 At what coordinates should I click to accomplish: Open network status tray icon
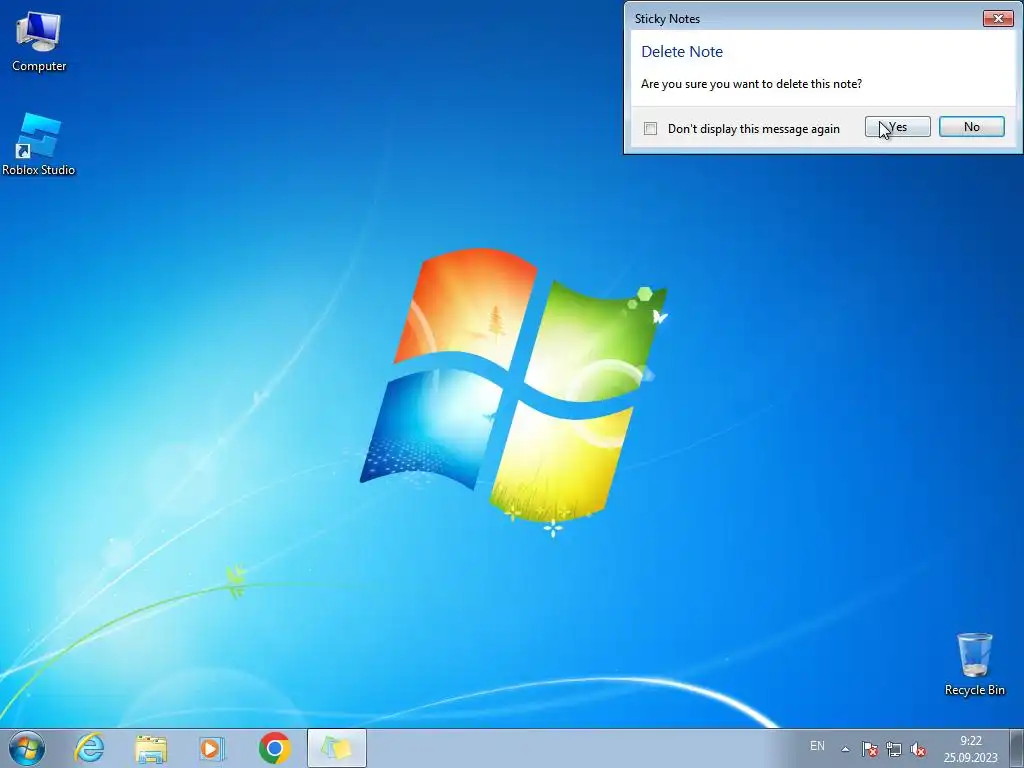893,749
